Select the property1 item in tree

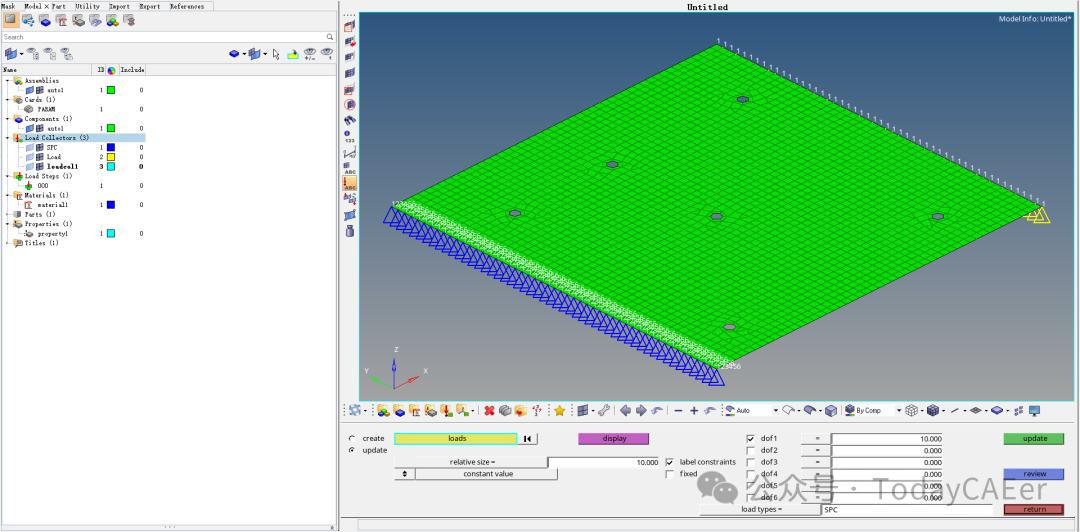pos(52,234)
